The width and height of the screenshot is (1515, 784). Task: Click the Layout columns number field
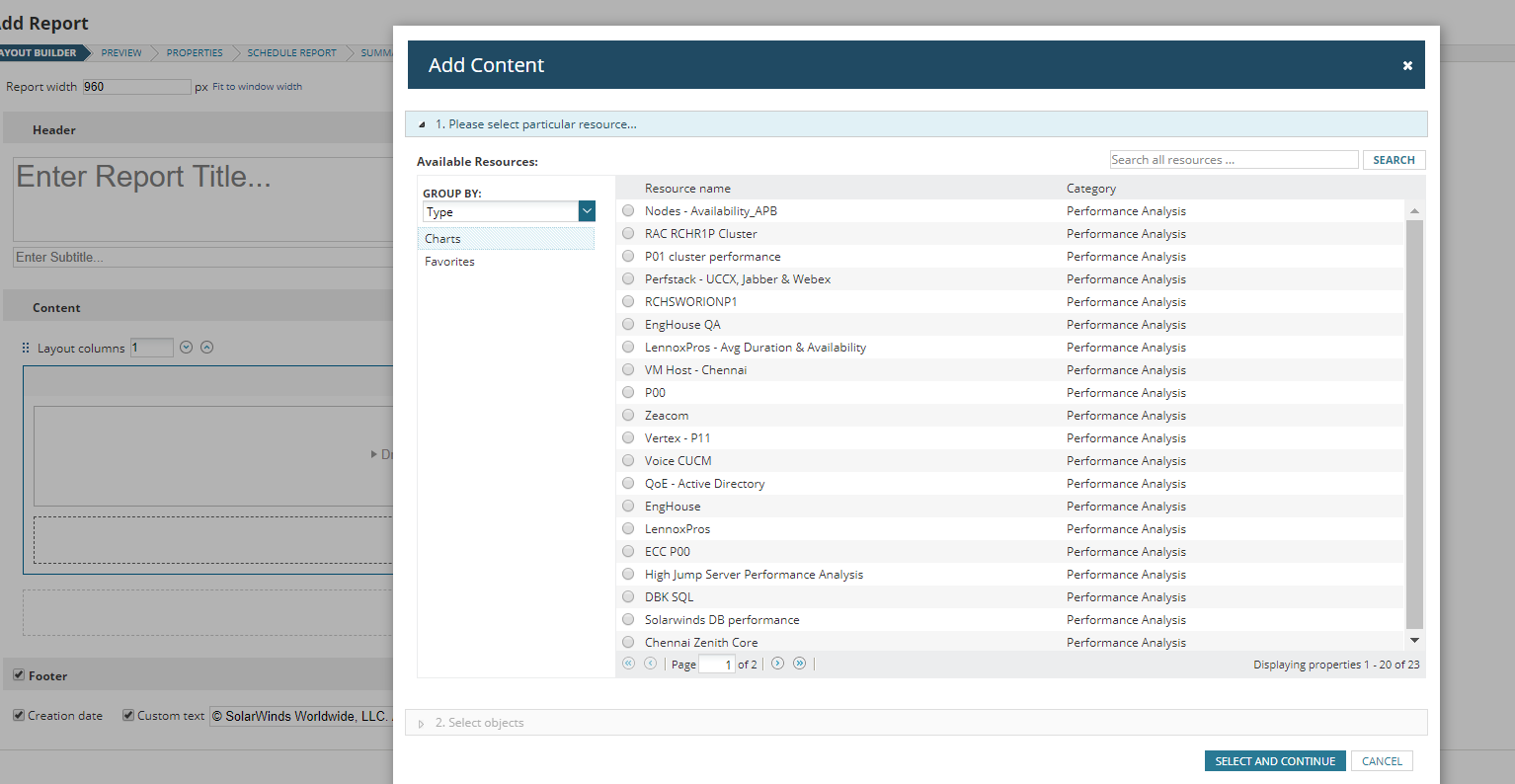tap(151, 348)
